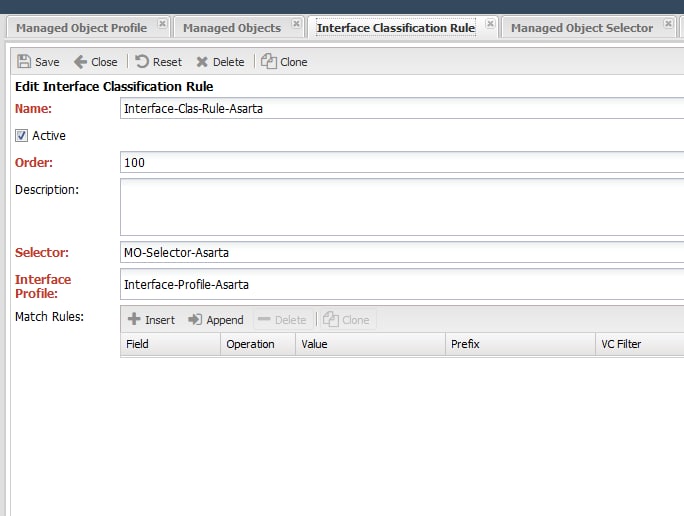Close the Interface Classification Rule tab
This screenshot has height=516, width=684.
(490, 24)
